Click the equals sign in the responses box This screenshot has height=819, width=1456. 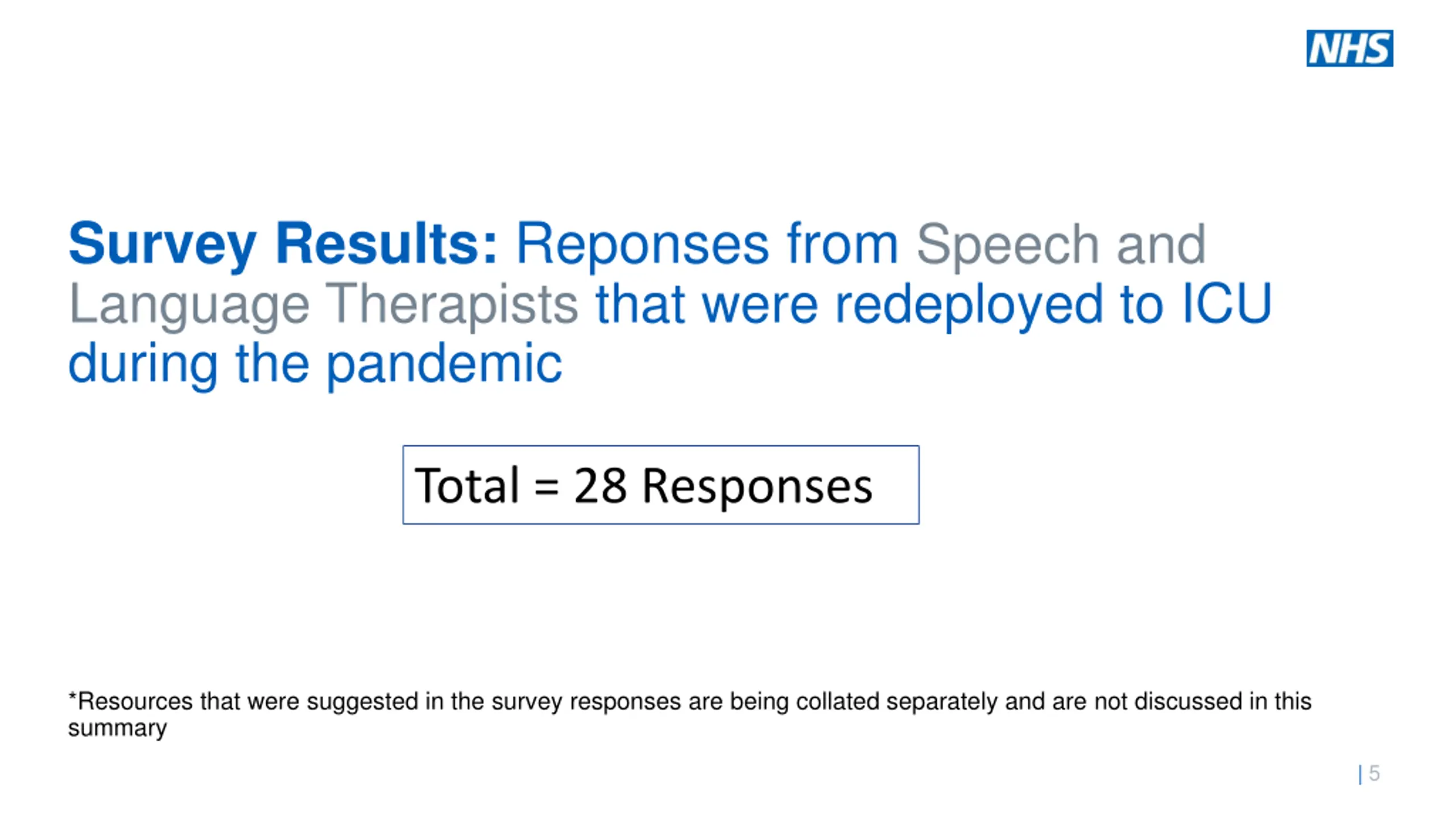pos(547,487)
